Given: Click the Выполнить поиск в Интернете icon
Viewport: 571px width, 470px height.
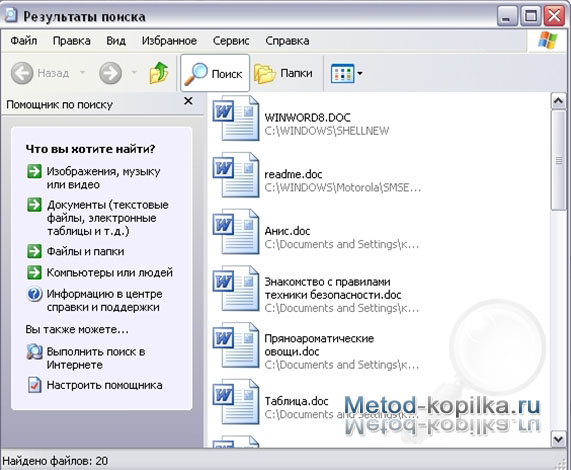Looking at the screenshot, I should click(x=34, y=352).
